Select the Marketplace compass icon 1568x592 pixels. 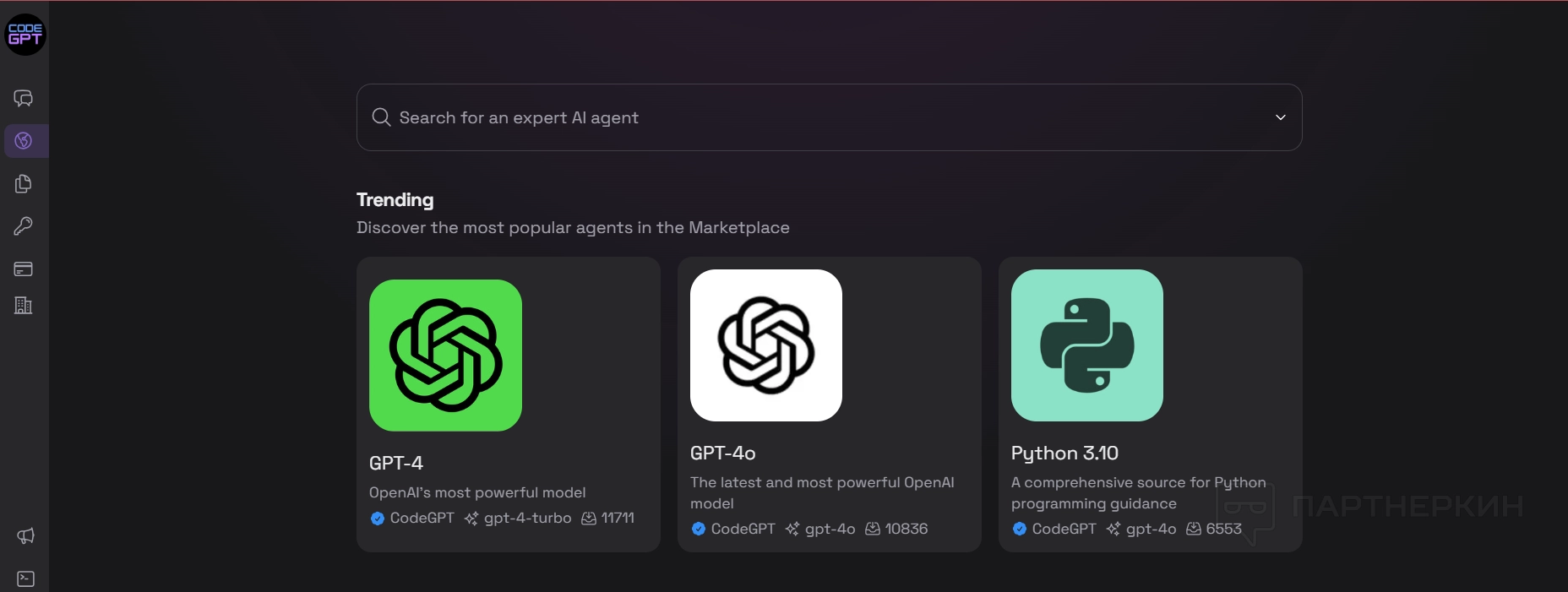(24, 141)
